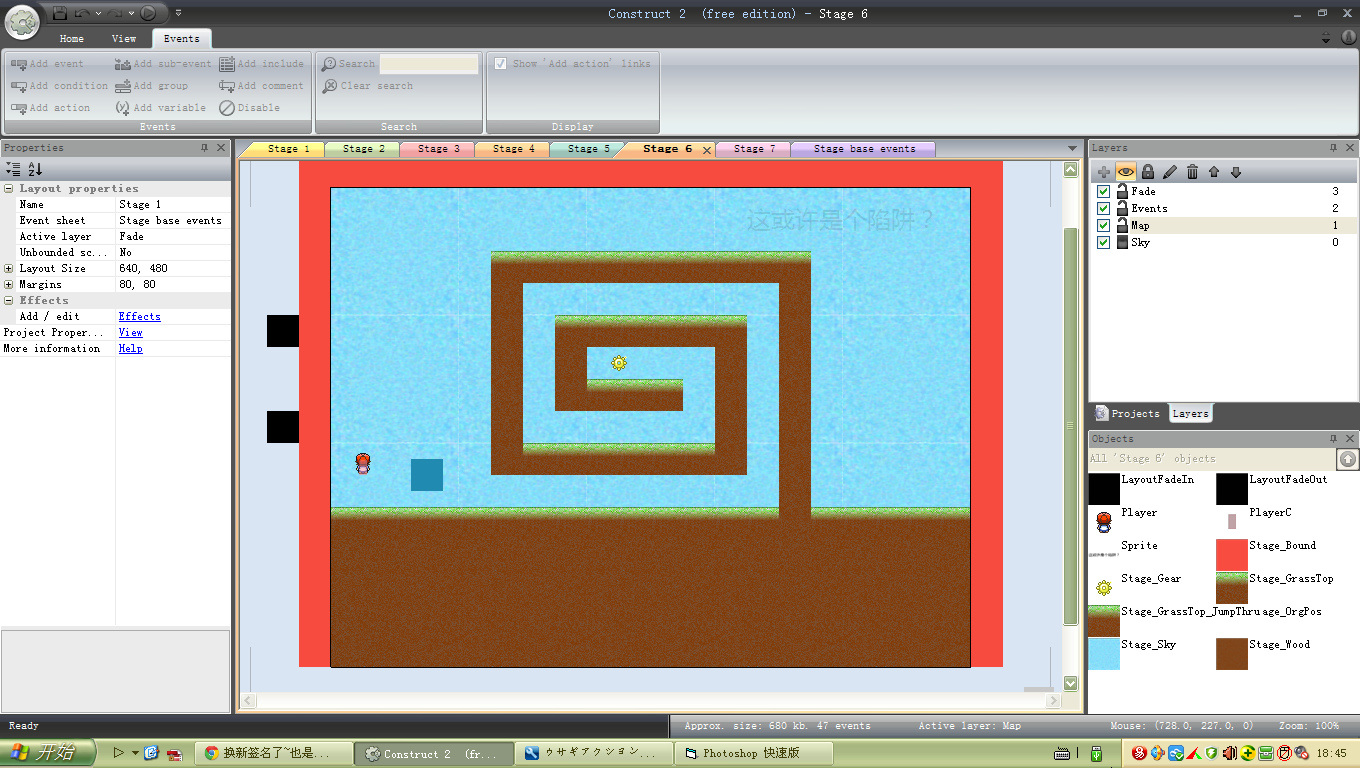Expand the Margins property

[x=9, y=284]
